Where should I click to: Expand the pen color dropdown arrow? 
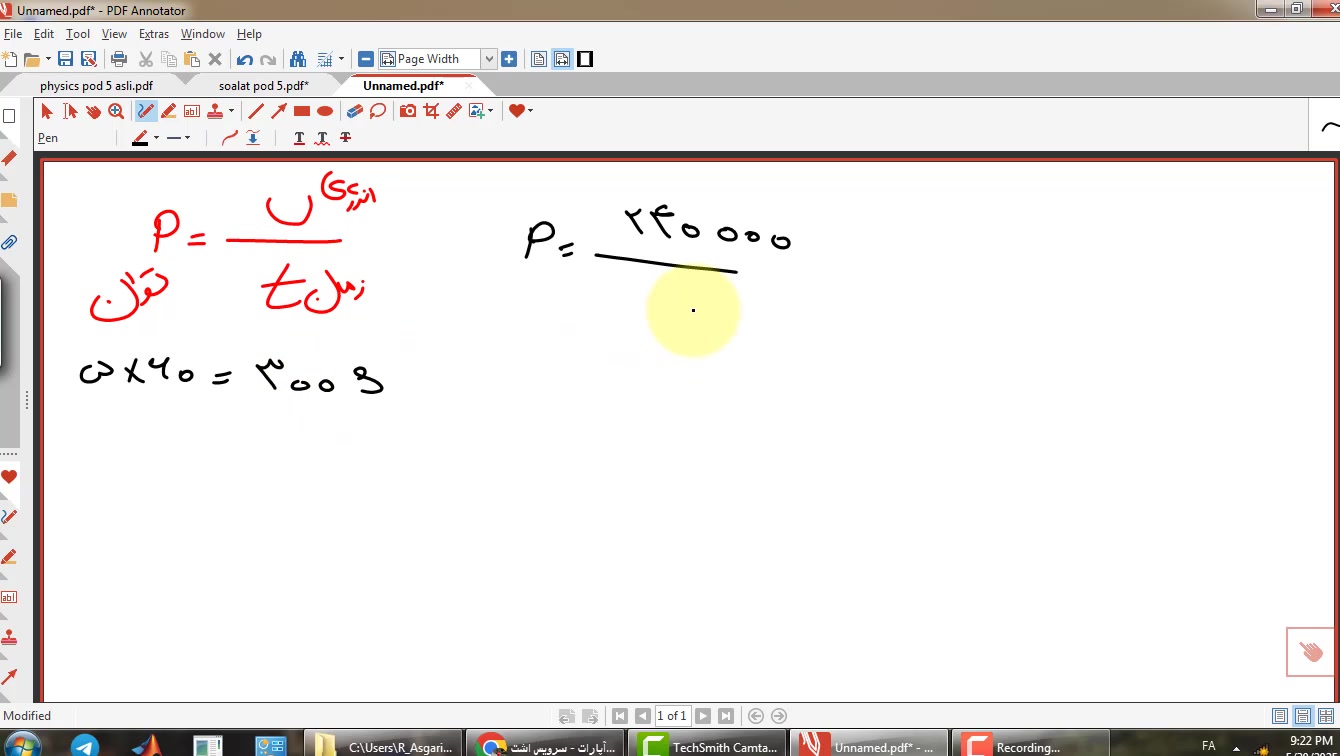tap(156, 138)
